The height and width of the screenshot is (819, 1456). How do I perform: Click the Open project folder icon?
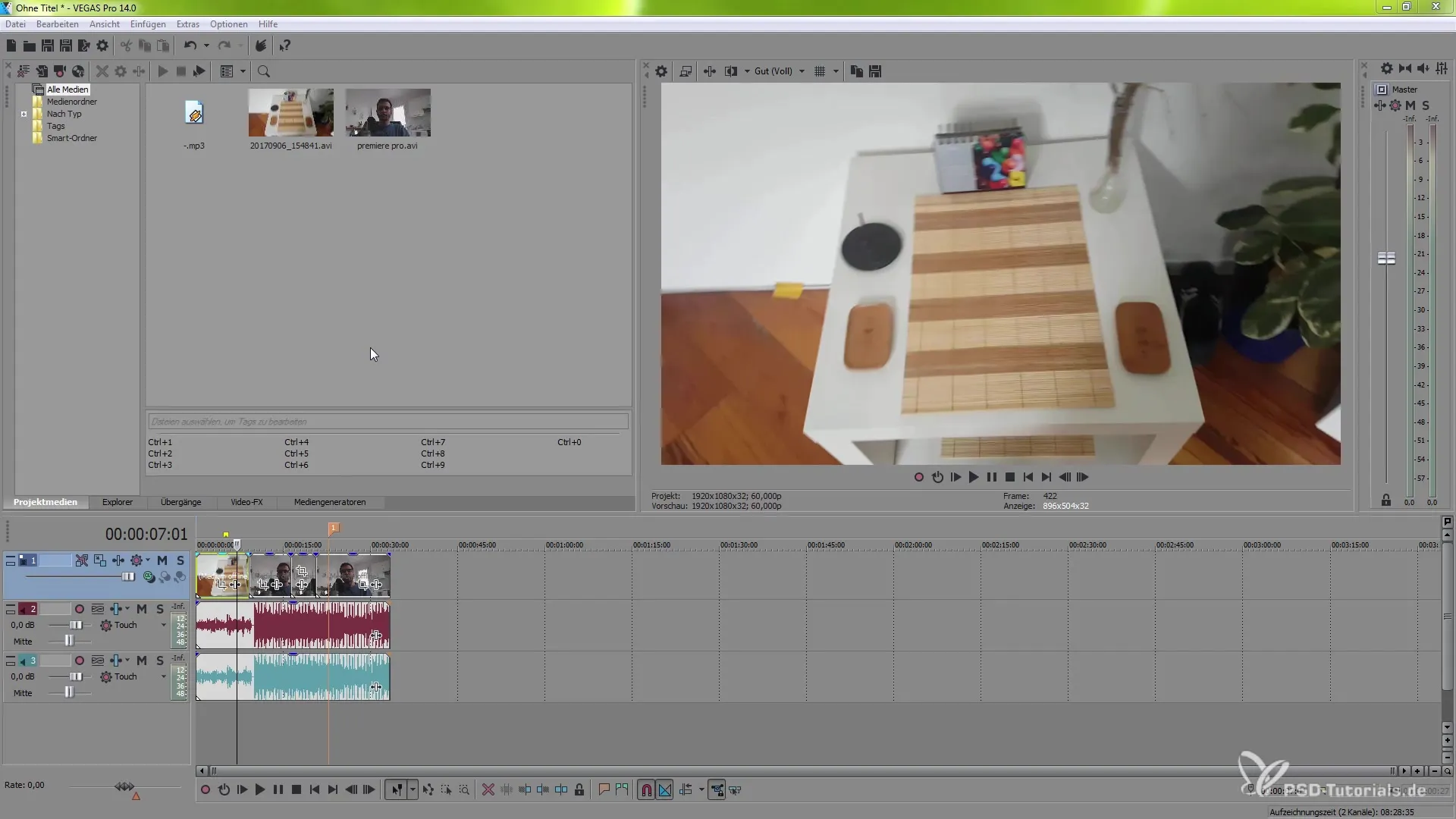pos(29,46)
